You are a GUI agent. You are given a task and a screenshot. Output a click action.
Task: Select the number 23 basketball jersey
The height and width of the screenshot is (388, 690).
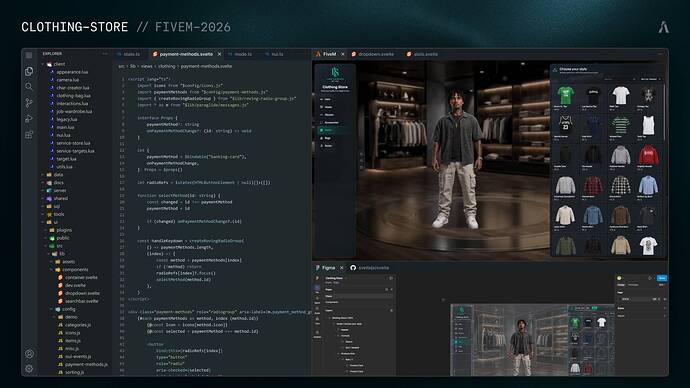[x=565, y=125]
